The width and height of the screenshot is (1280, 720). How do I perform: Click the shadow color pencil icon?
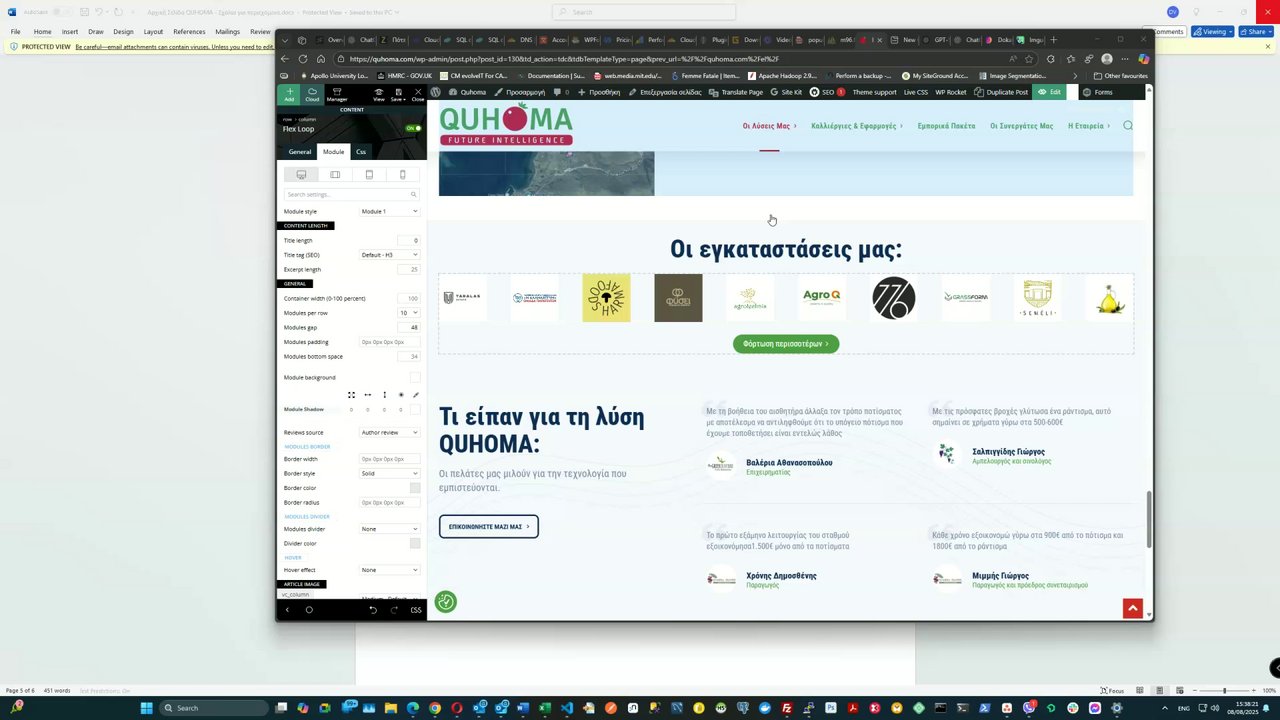click(x=416, y=395)
